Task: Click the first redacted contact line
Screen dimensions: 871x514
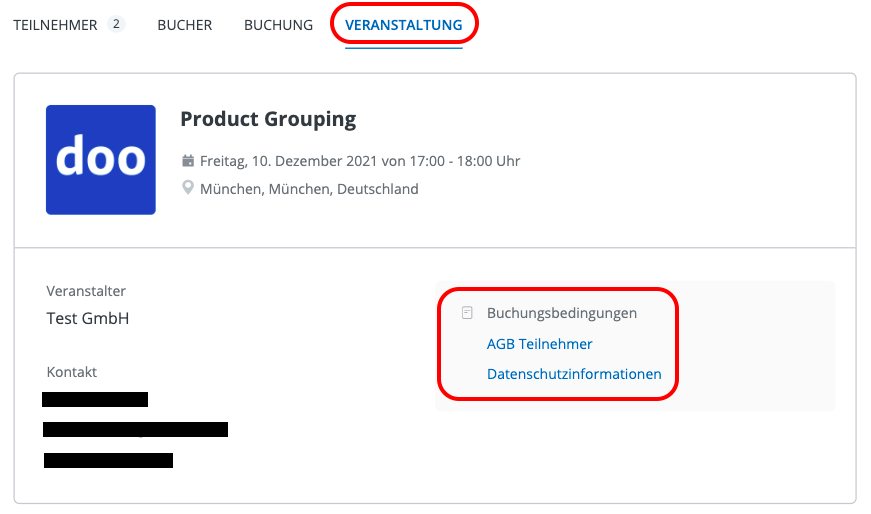Action: point(95,400)
